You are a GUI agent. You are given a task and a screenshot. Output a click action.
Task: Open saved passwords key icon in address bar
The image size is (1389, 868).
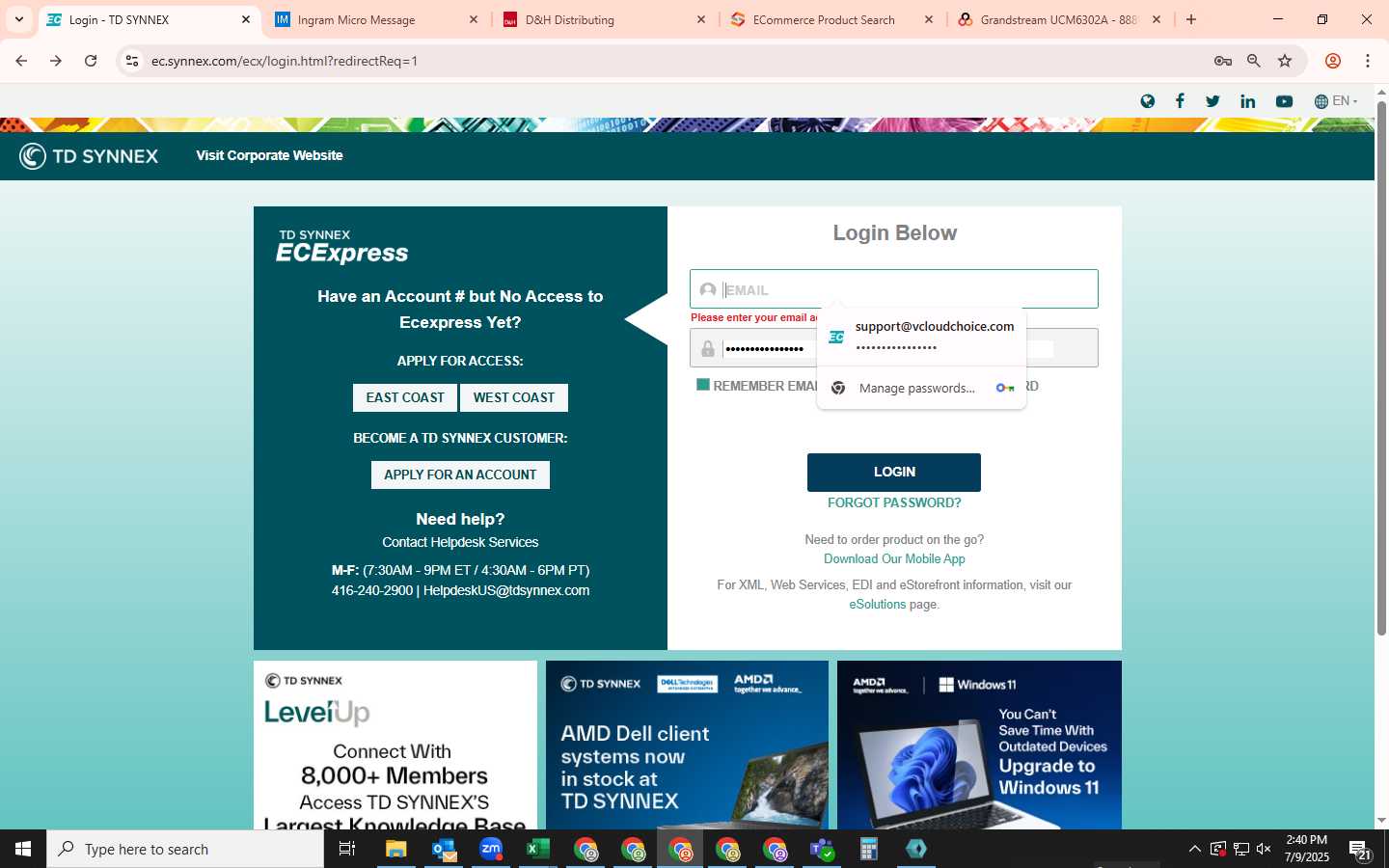[1223, 61]
